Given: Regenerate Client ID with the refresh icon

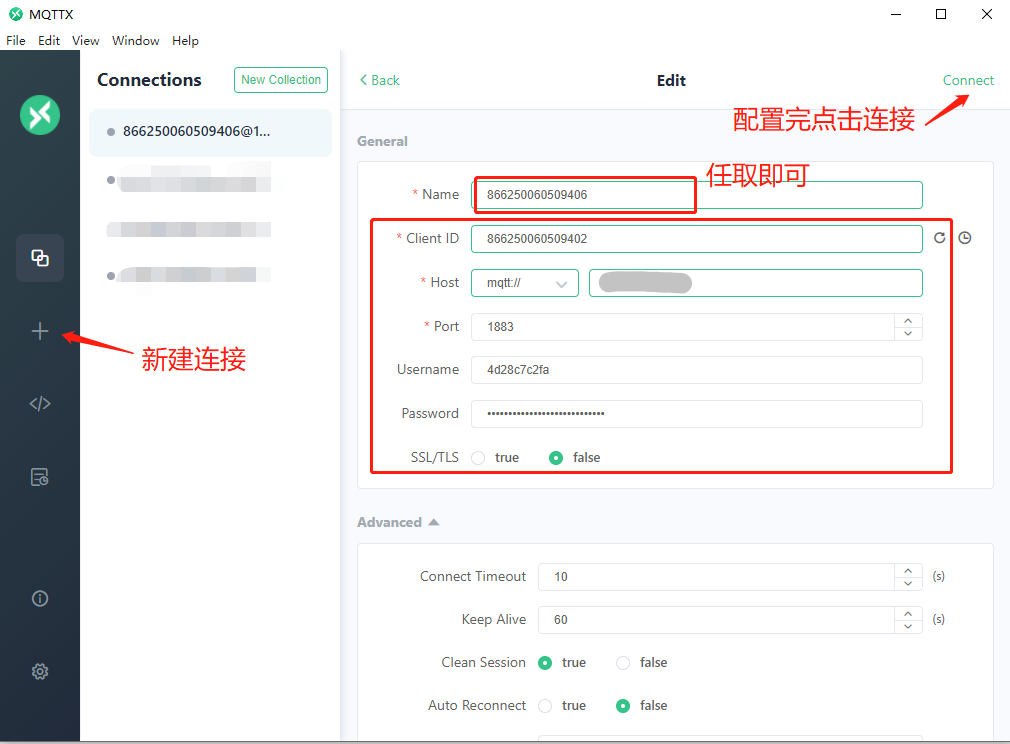Looking at the screenshot, I should (940, 238).
